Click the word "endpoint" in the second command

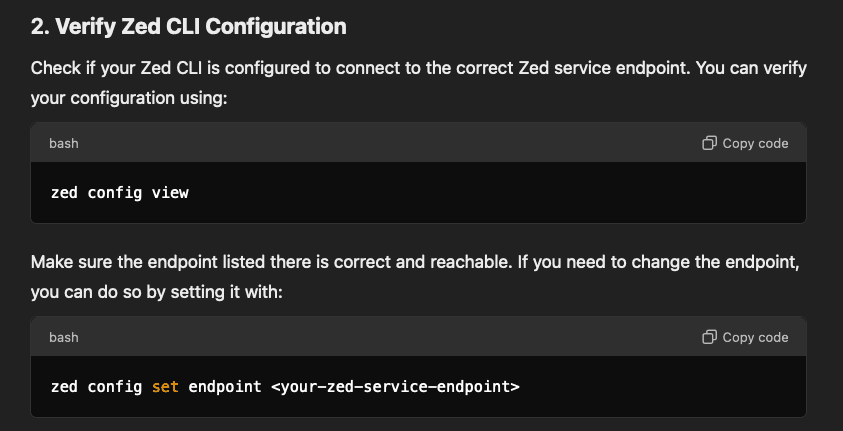click(224, 385)
